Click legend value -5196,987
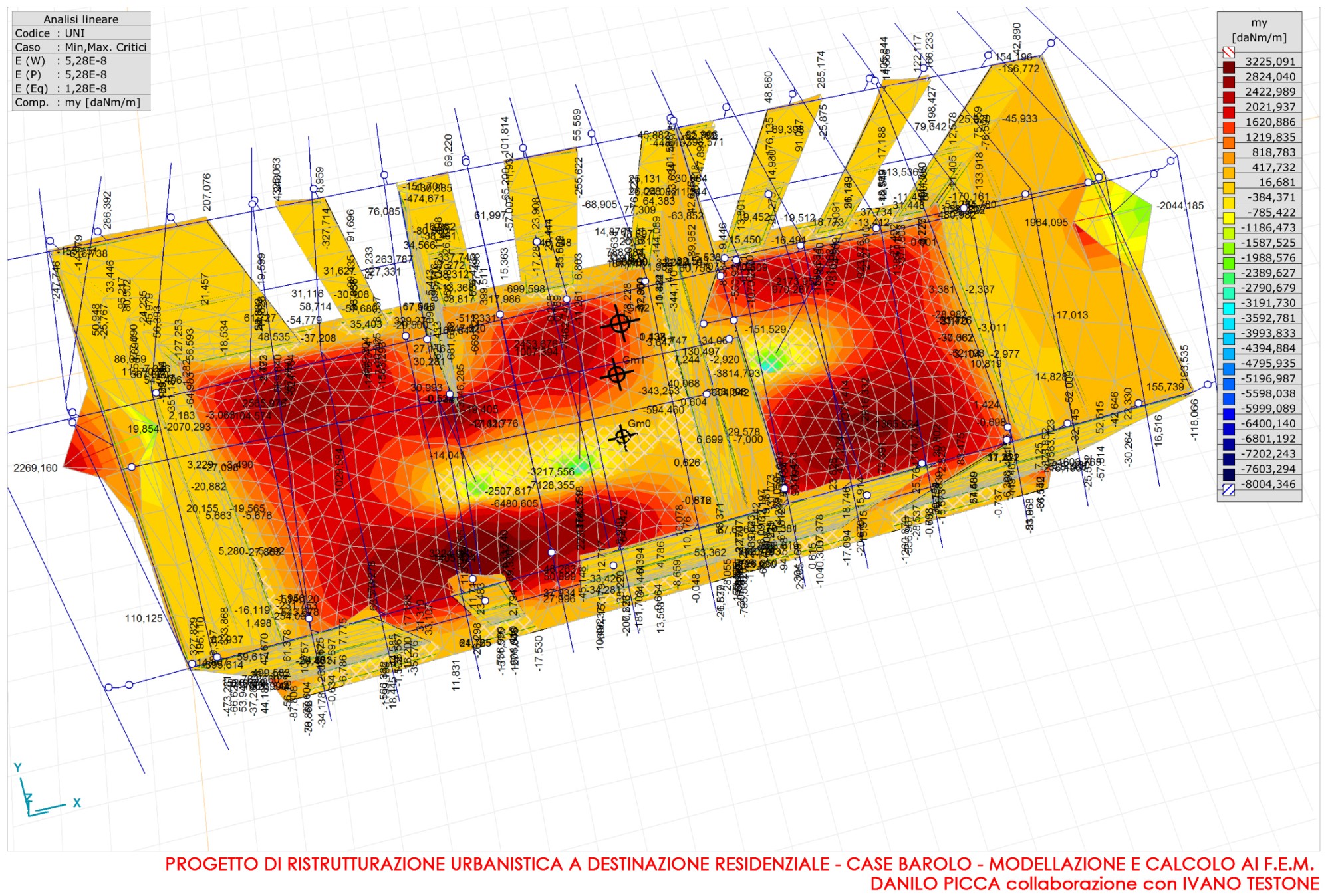 click(x=1268, y=379)
